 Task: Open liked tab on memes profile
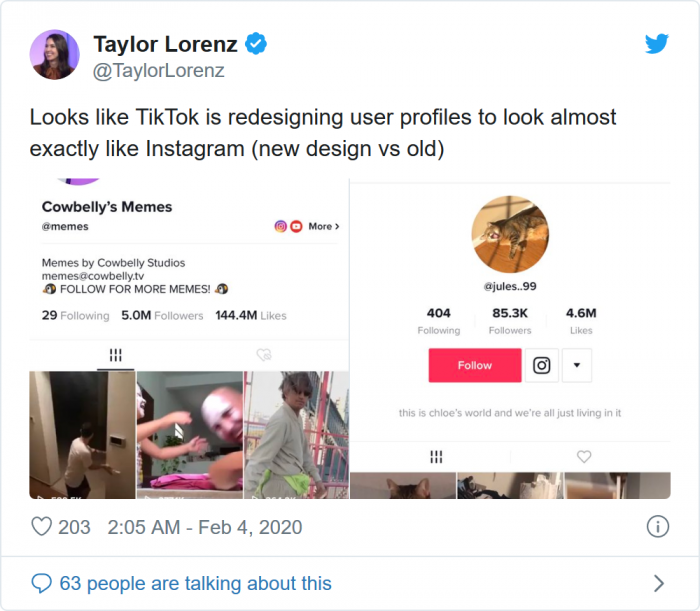coord(264,354)
